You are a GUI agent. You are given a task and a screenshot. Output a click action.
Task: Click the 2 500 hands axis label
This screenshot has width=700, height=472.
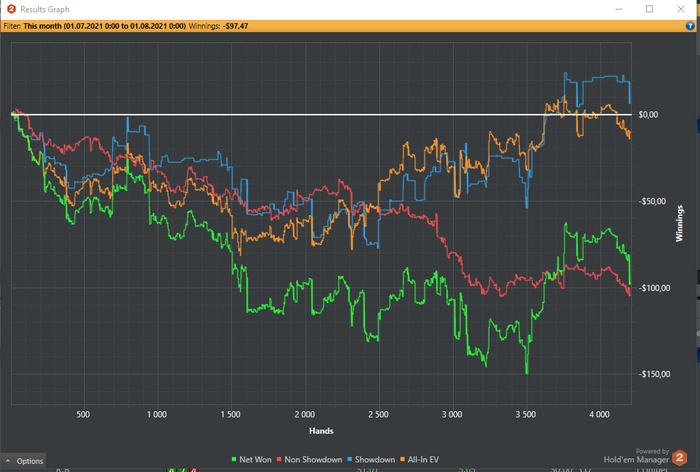(378, 414)
